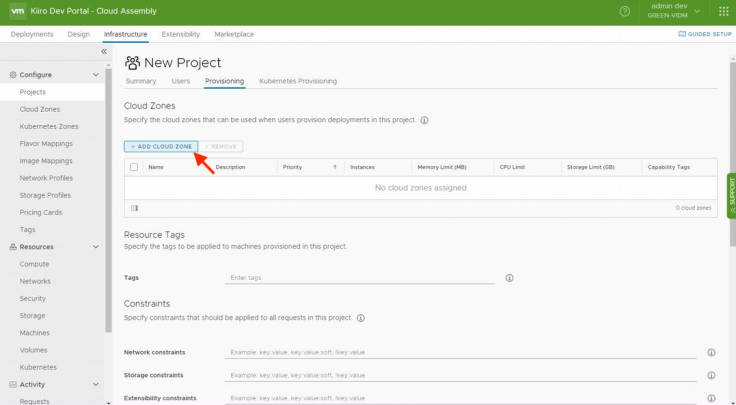Collapse the sidebar with the double chevron

pos(104,51)
